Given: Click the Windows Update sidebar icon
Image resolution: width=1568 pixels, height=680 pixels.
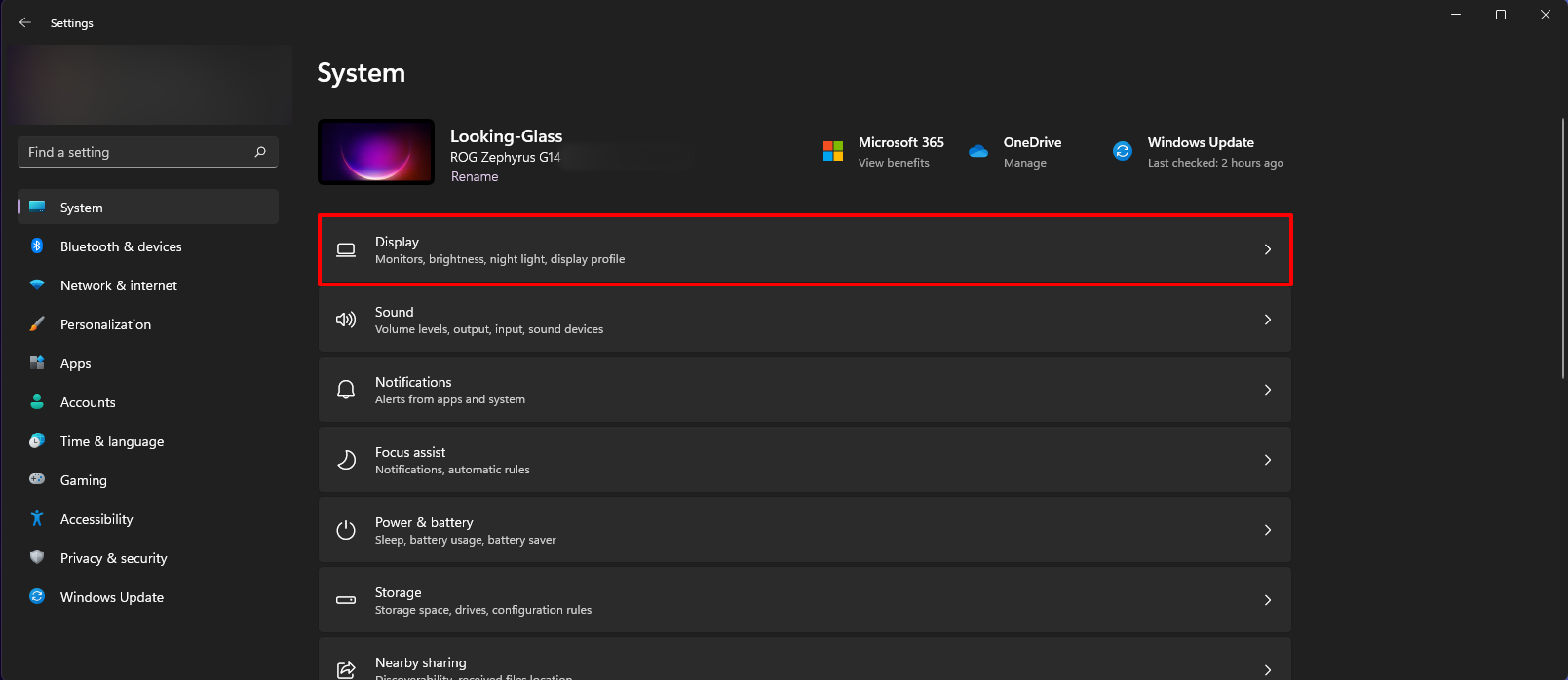Looking at the screenshot, I should pyautogui.click(x=37, y=596).
